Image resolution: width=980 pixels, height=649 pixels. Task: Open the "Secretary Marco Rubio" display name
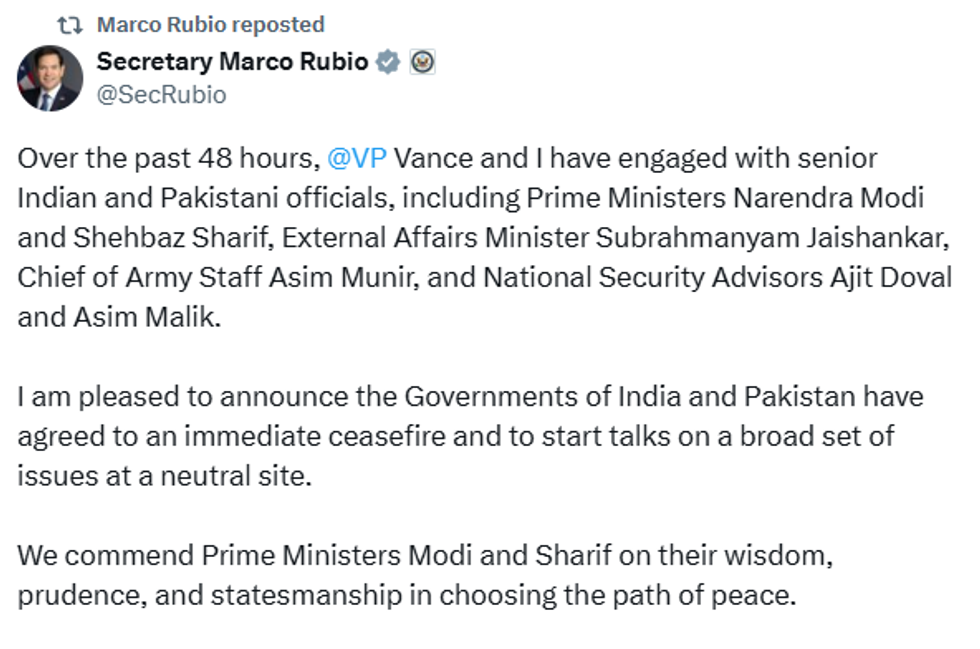coord(233,62)
